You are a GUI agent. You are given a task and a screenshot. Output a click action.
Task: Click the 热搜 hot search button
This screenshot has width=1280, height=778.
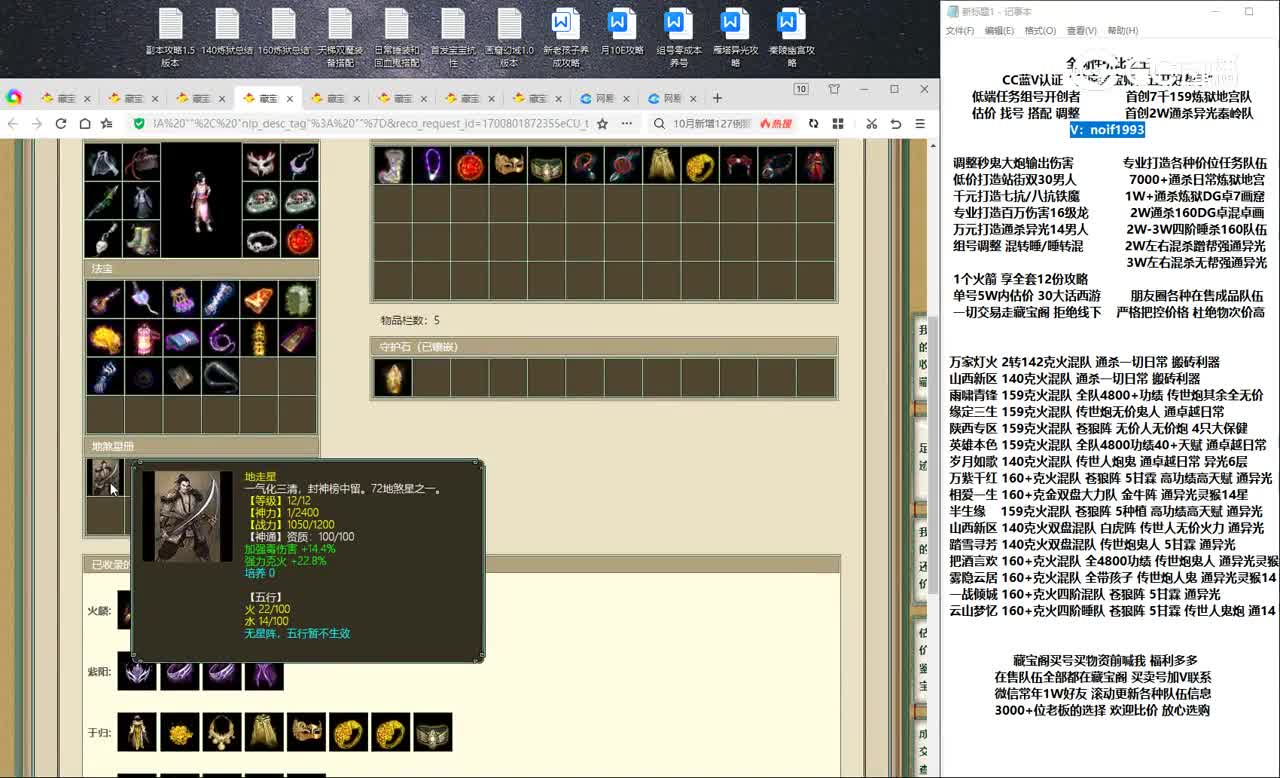click(776, 124)
